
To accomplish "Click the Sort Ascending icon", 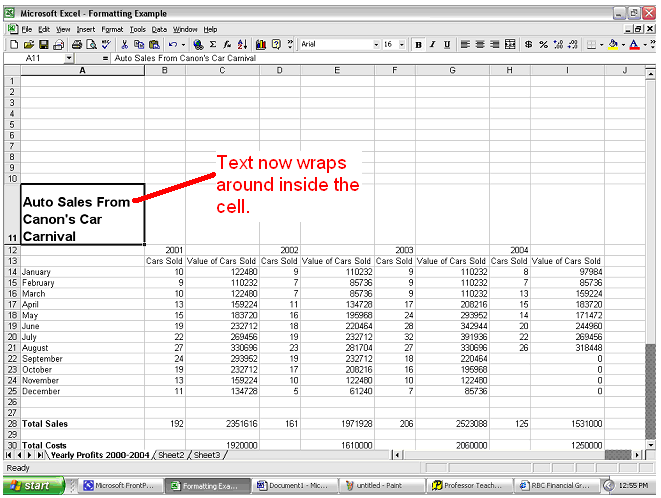I will pos(240,45).
